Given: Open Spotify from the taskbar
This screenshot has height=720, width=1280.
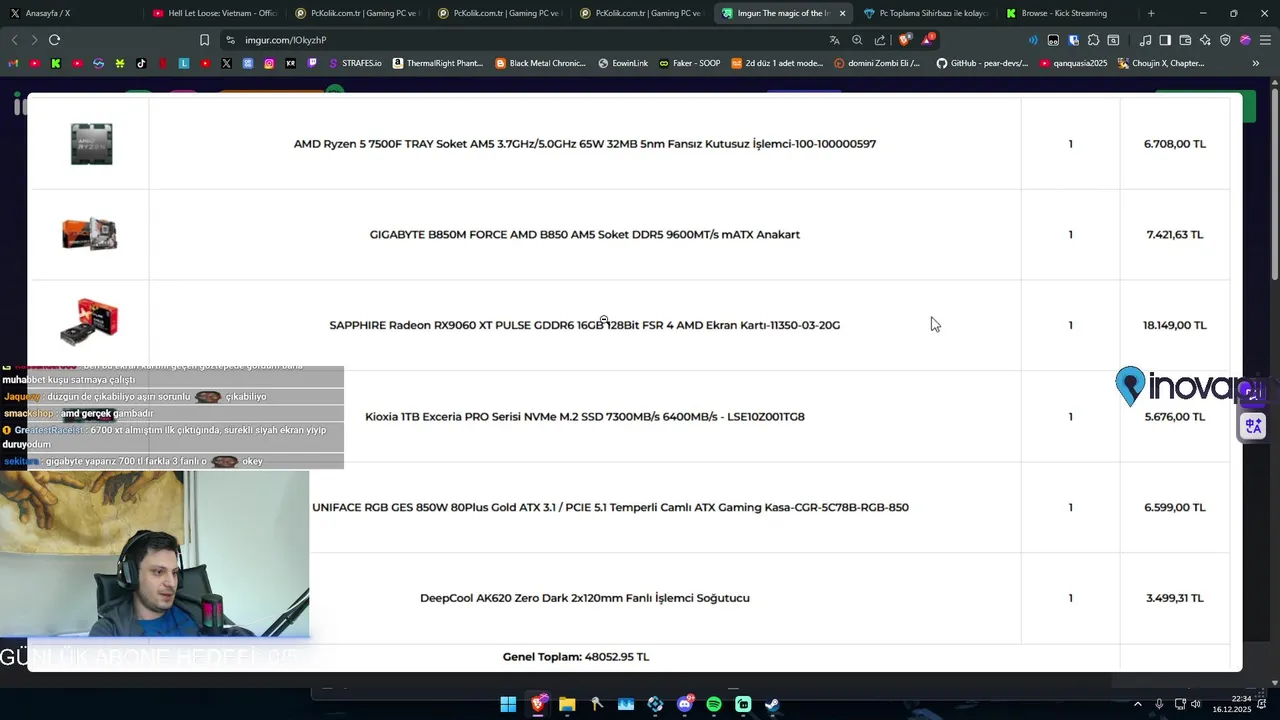Looking at the screenshot, I should [714, 704].
